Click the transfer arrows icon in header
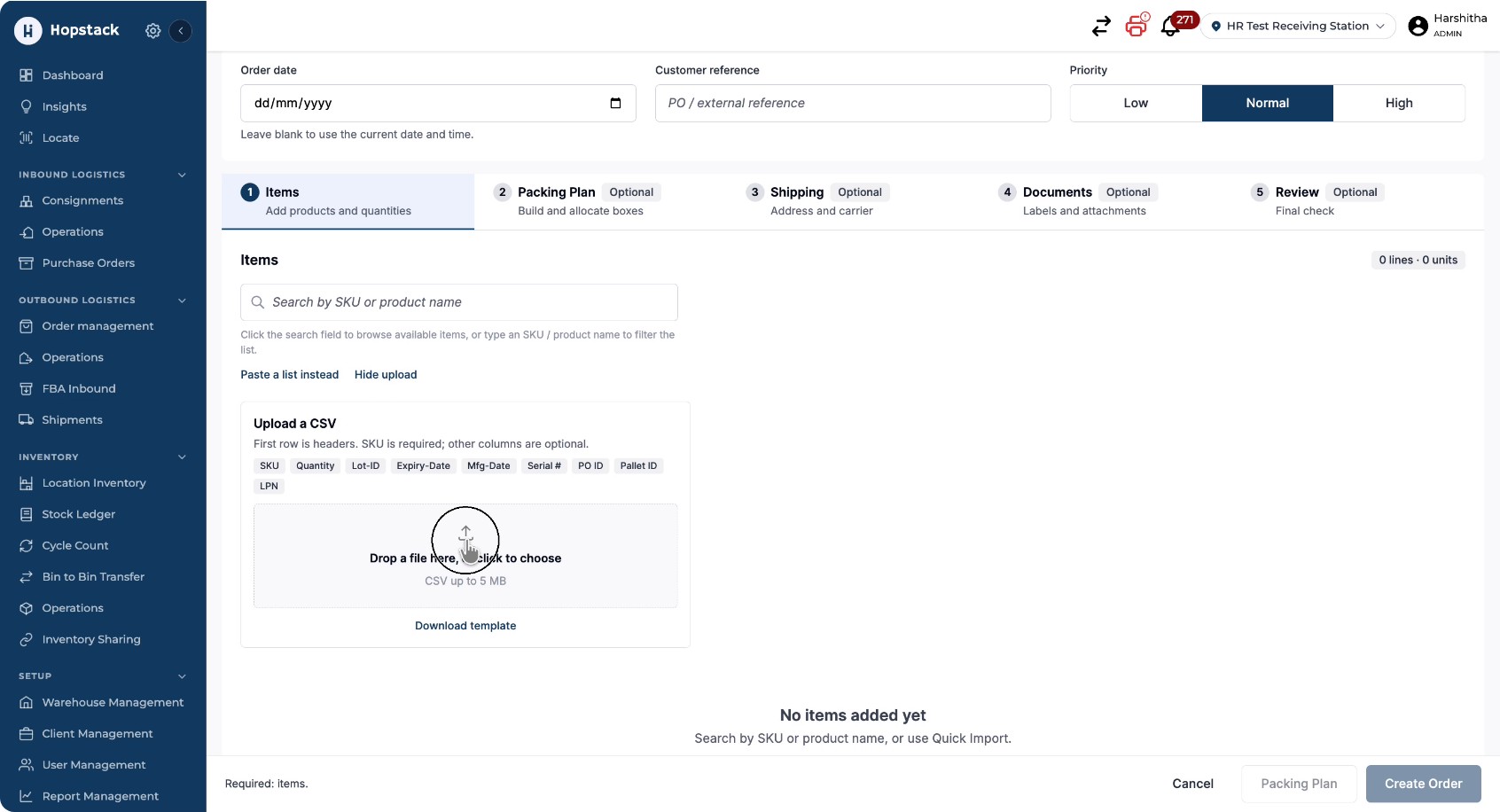Screen dimensions: 1500x812 1101,27
